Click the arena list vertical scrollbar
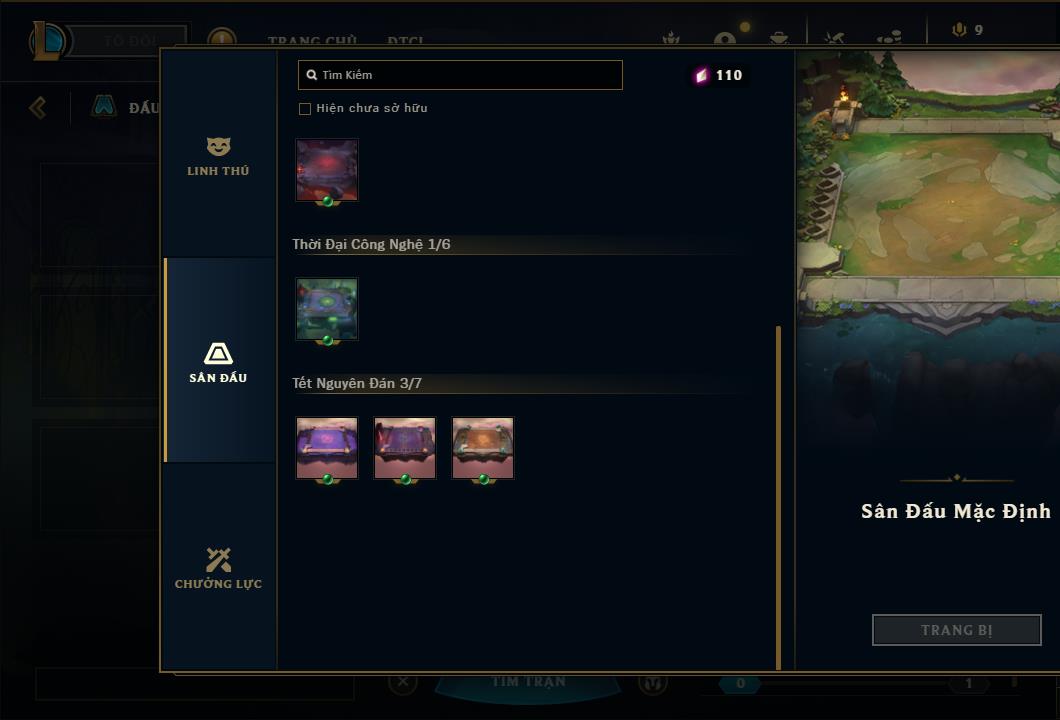1060x720 pixels. [x=778, y=498]
